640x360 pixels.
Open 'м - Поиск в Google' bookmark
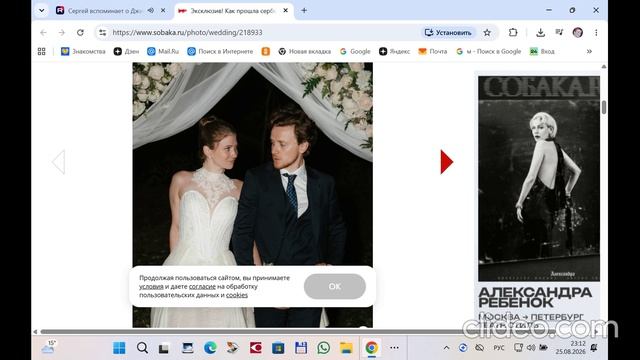tap(489, 51)
